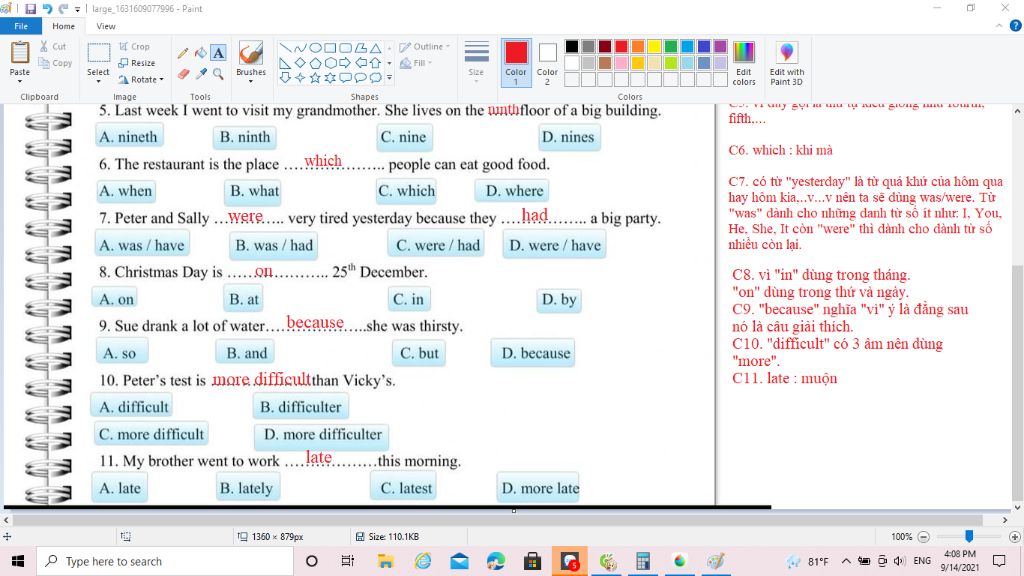Select the Text tool

coord(219,53)
